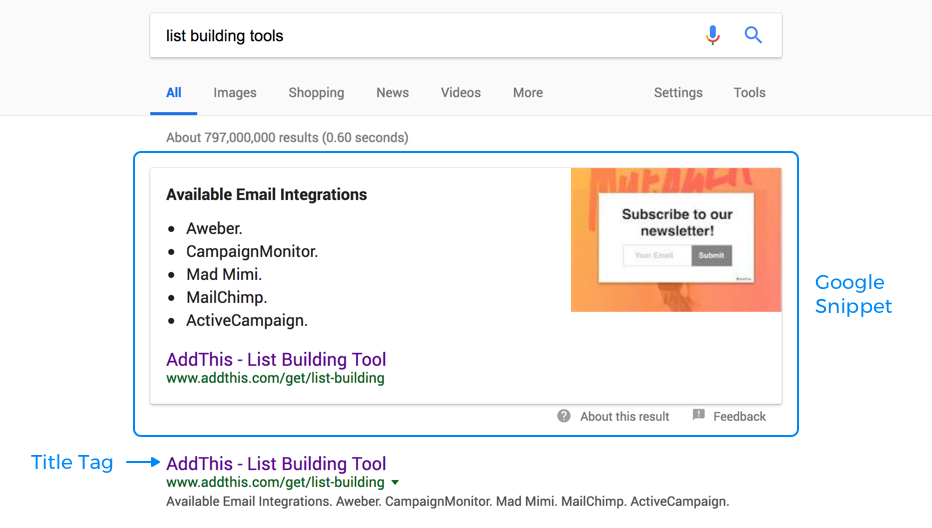Open the snippet's AddThis - List Building Tool link
This screenshot has width=932, height=528.
pos(276,359)
